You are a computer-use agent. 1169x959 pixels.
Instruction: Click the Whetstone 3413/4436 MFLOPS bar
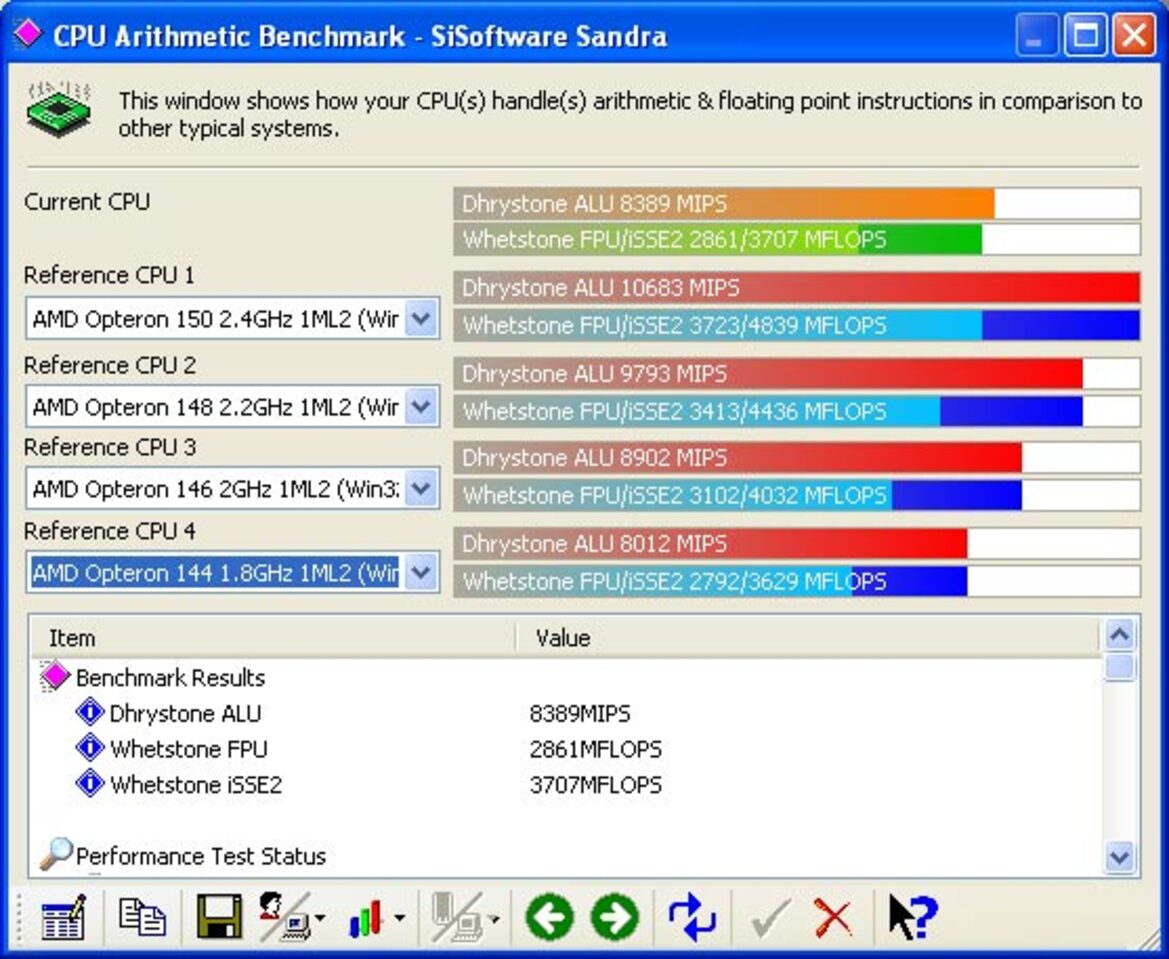click(x=797, y=411)
